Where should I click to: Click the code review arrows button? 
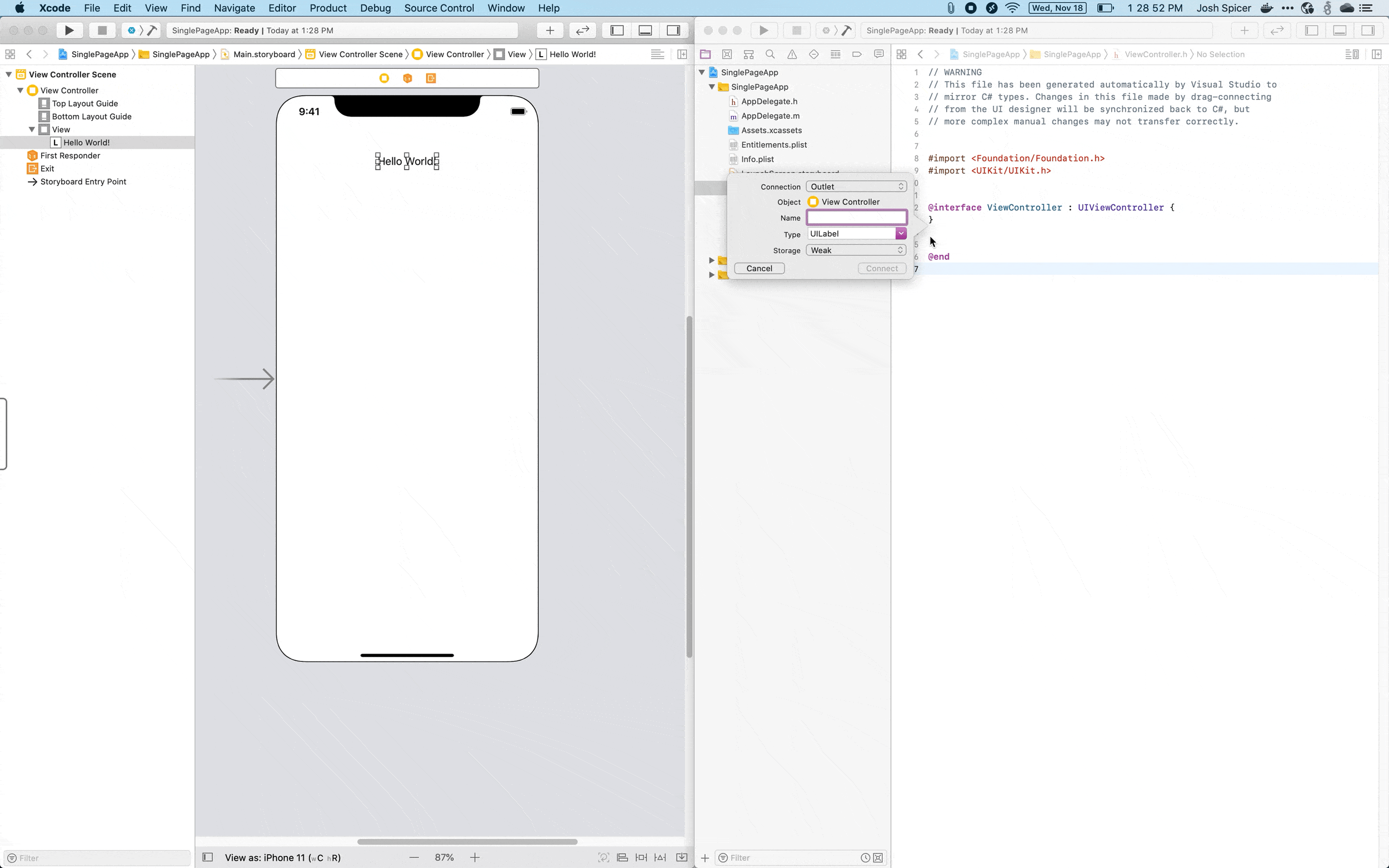[x=582, y=31]
